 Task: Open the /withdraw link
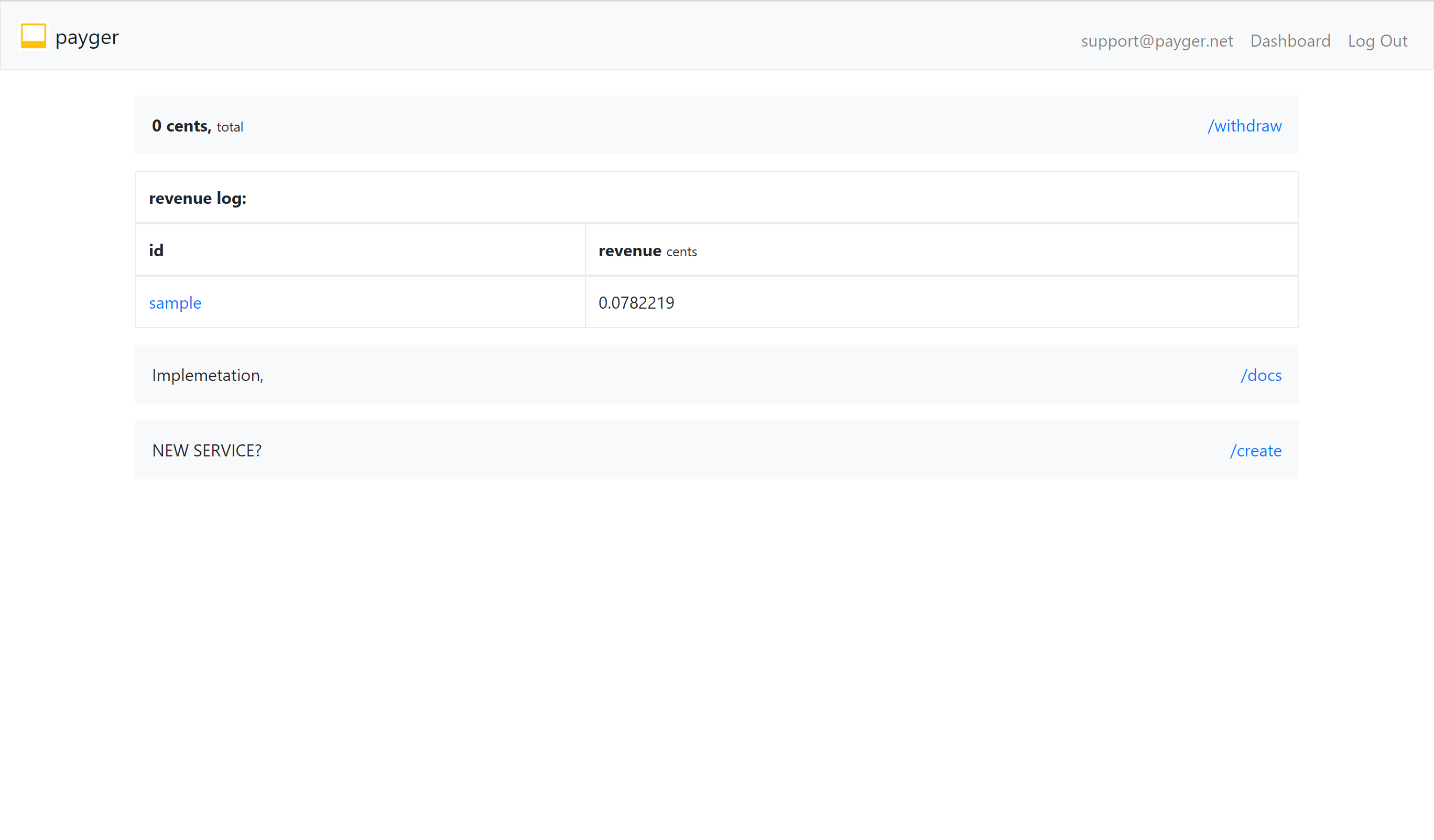coord(1244,126)
